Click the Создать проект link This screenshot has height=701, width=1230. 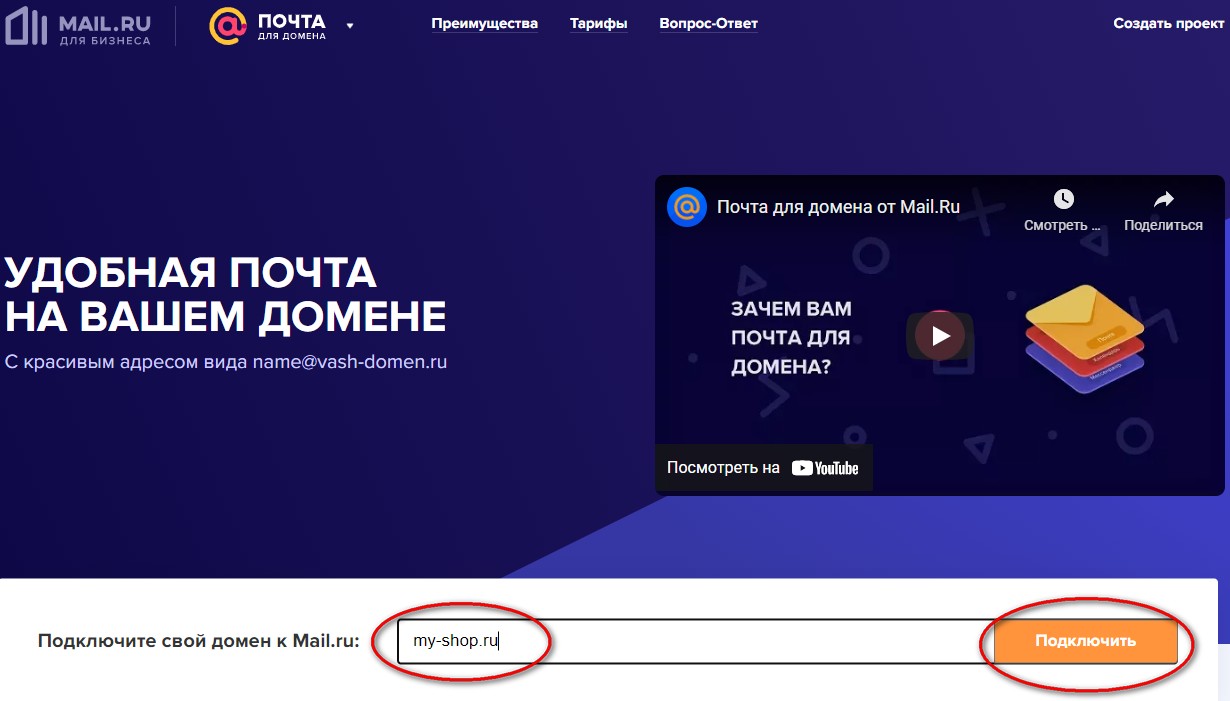(1169, 23)
